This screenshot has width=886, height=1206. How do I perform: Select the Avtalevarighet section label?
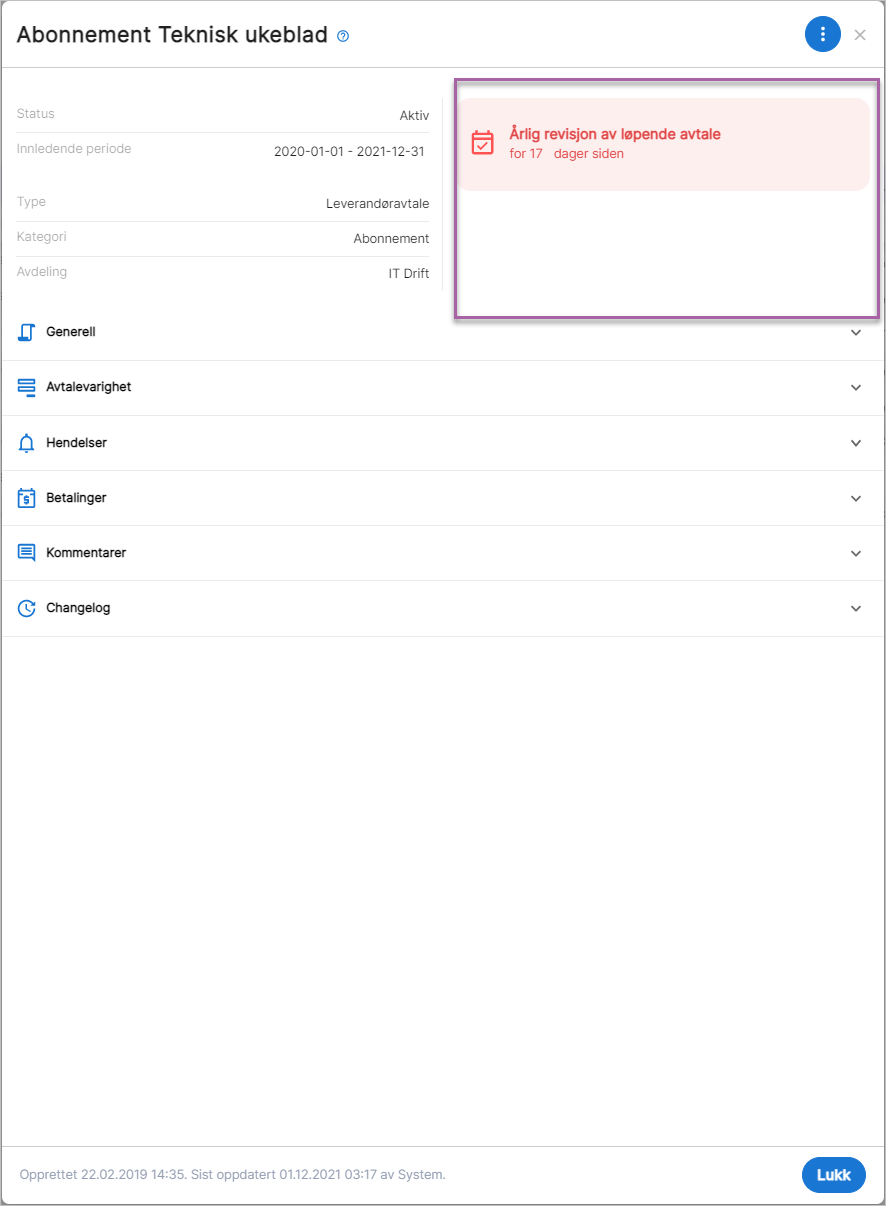(x=89, y=387)
